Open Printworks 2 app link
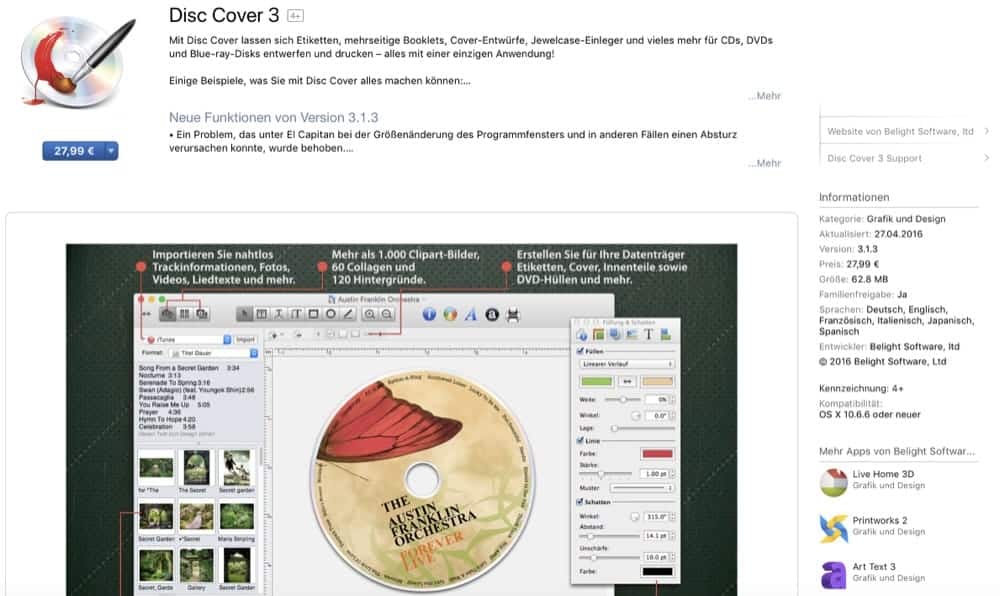This screenshot has width=1000, height=596. click(x=879, y=520)
